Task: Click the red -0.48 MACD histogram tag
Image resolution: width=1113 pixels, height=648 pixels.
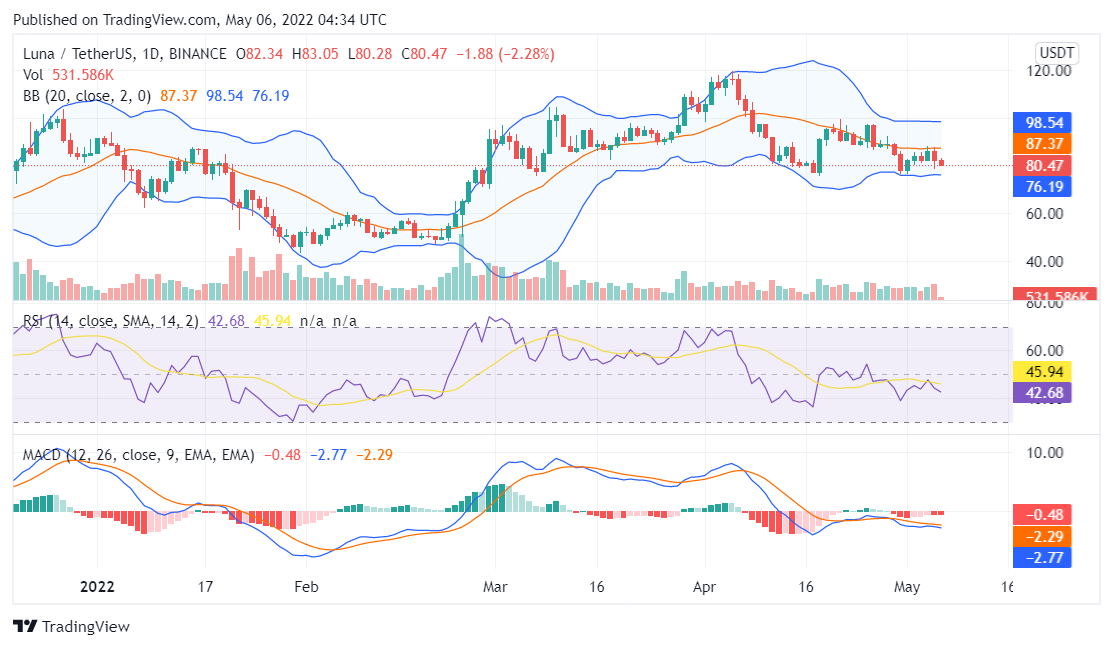Action: pos(1042,514)
